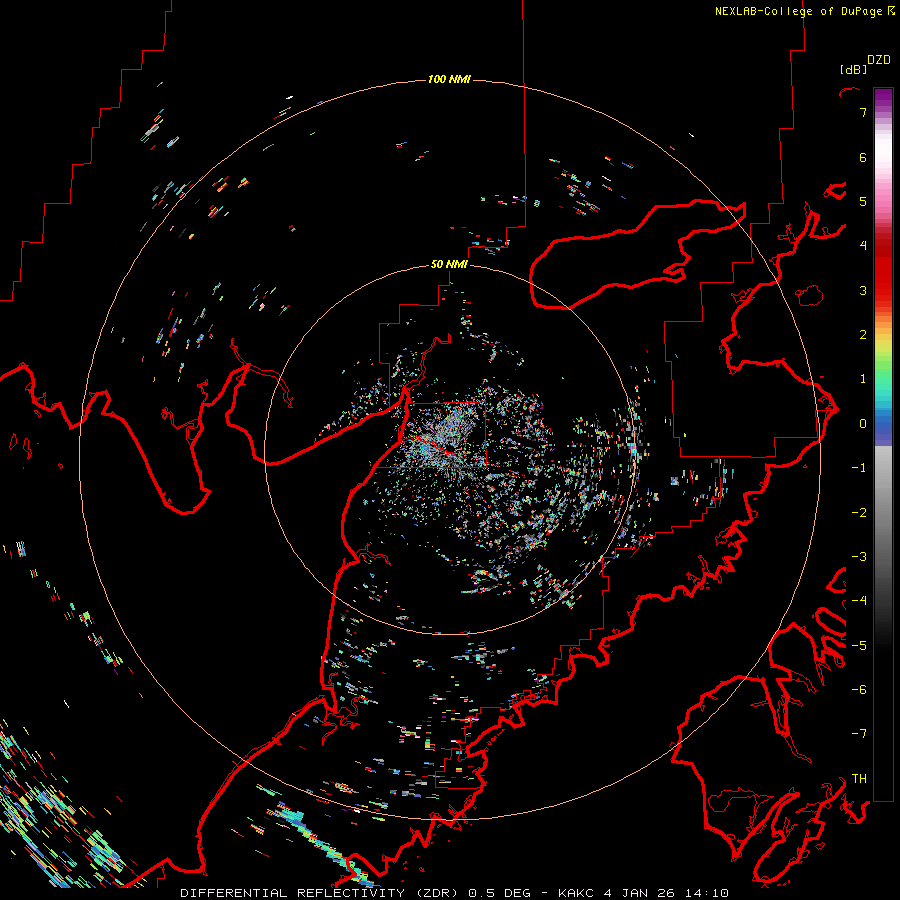The image size is (900, 900).
Task: Click the "5" tick label on color scale
Action: tap(863, 201)
